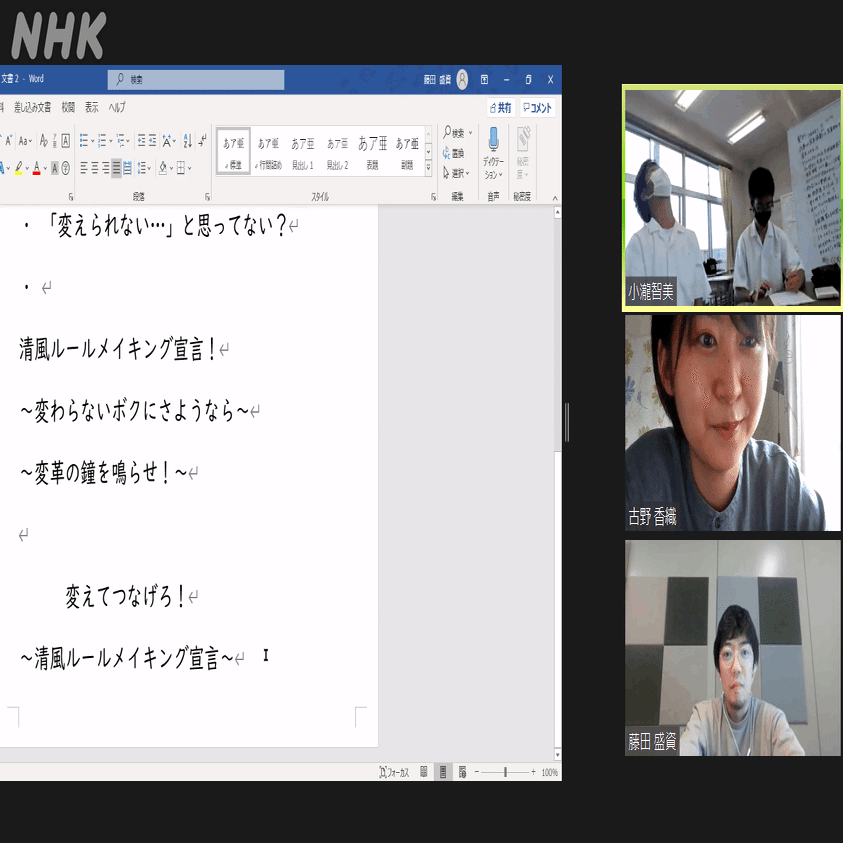Viewport: 843px width, 843px height.
Task: Open the ヘルプ tab
Action: point(117,108)
